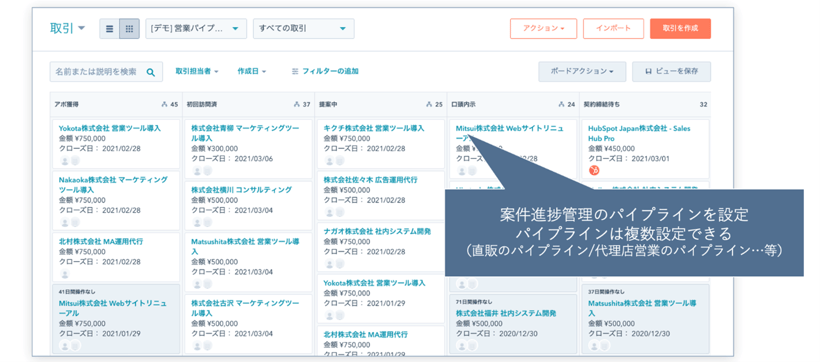820x362 pixels.
Task: Expand the 作成日 filter
Action: 252,71
